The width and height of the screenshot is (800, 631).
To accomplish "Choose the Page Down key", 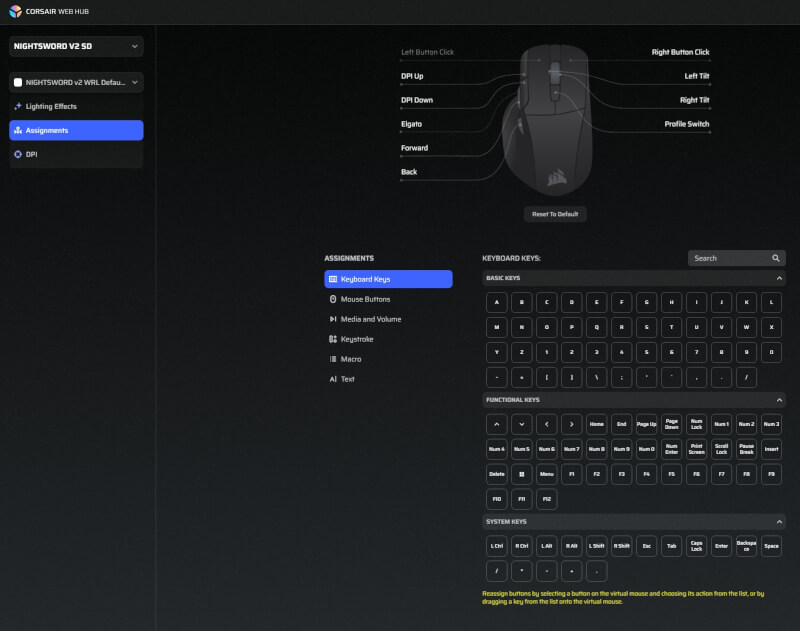I will pos(671,424).
